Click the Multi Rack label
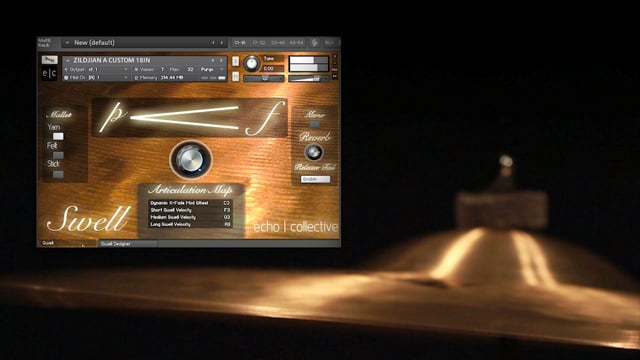 pyautogui.click(x=44, y=42)
